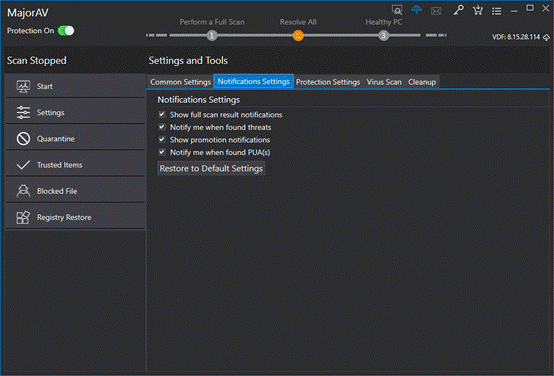
Task: Turn off the Protection On switch
Action: click(x=66, y=31)
